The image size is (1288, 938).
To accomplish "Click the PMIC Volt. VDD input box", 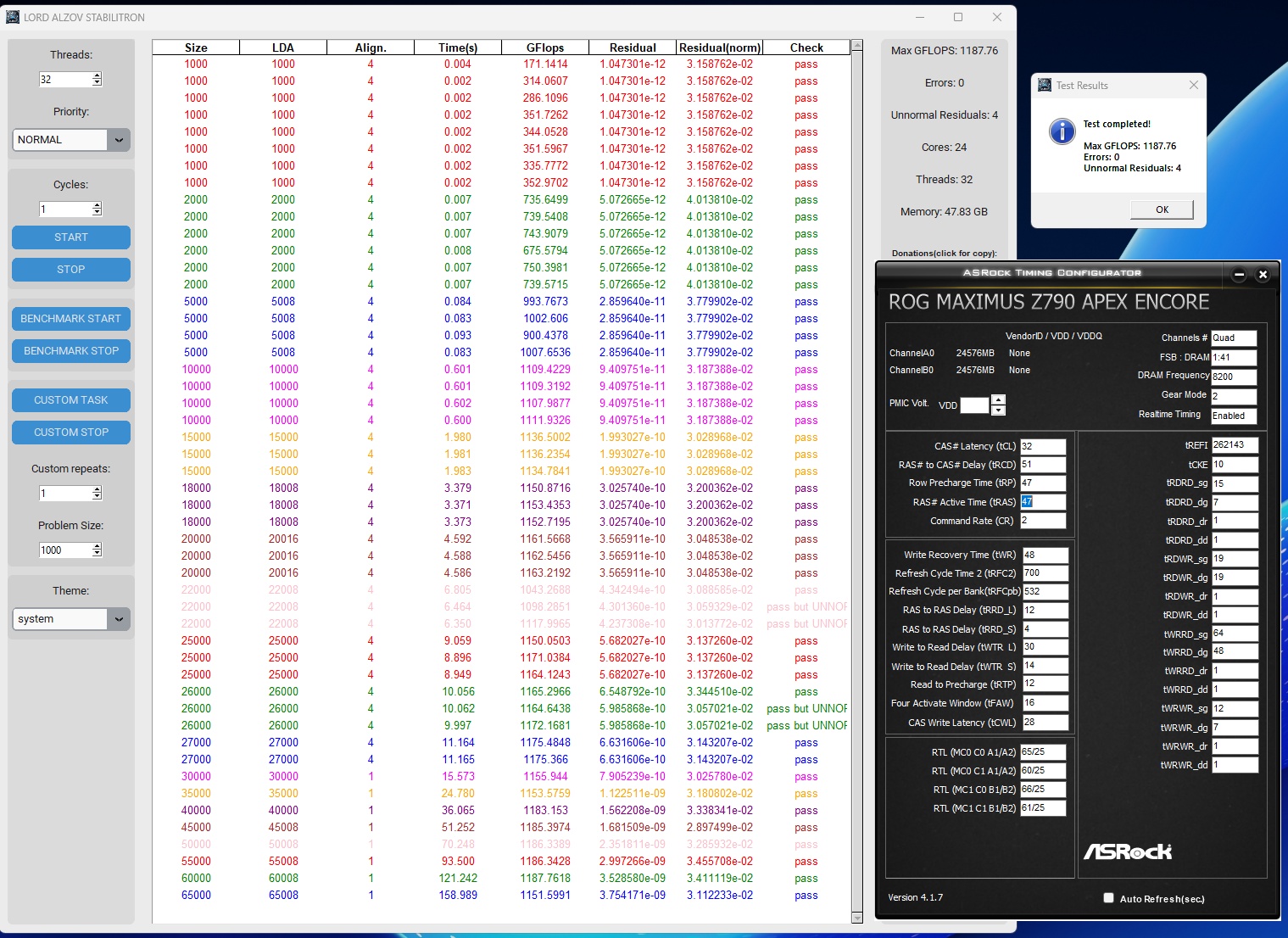I will [x=974, y=405].
